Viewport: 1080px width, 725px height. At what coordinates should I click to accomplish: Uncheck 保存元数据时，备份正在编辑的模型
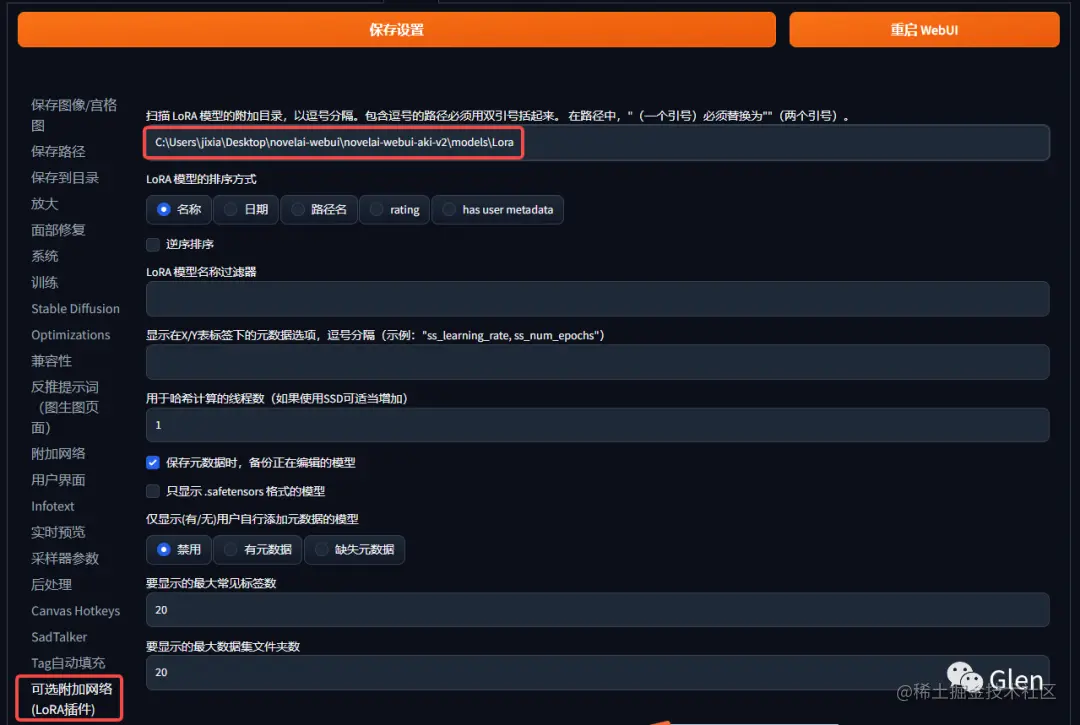point(153,463)
